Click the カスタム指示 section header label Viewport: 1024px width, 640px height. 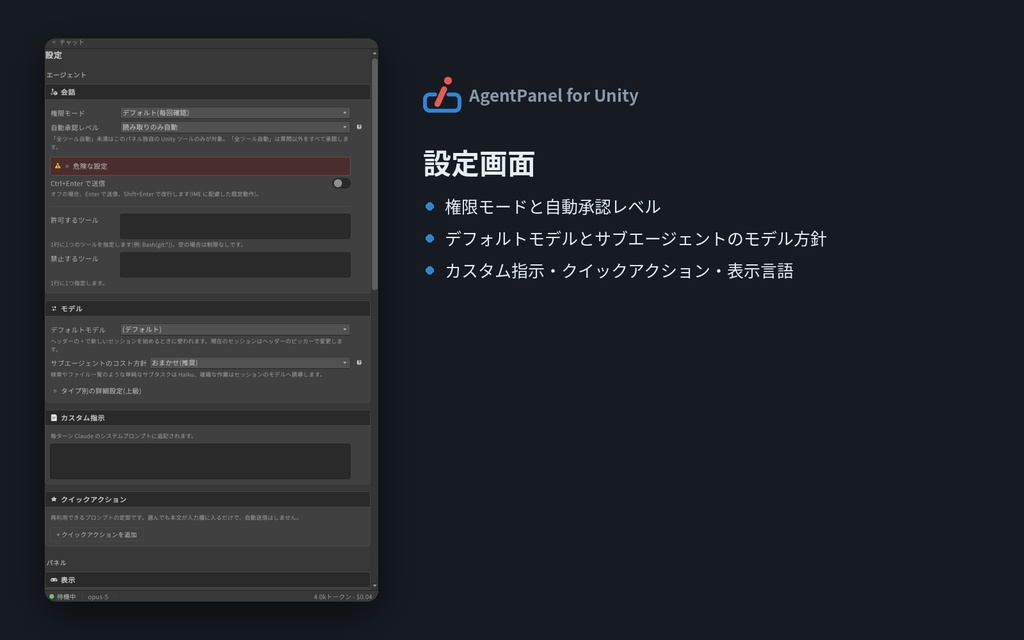[x=83, y=418]
